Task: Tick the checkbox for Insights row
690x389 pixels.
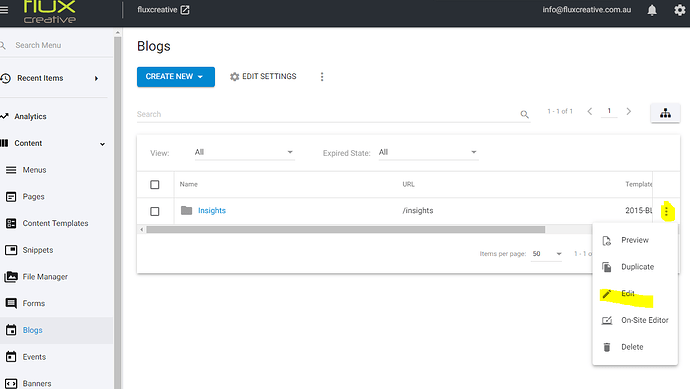Action: point(154,212)
